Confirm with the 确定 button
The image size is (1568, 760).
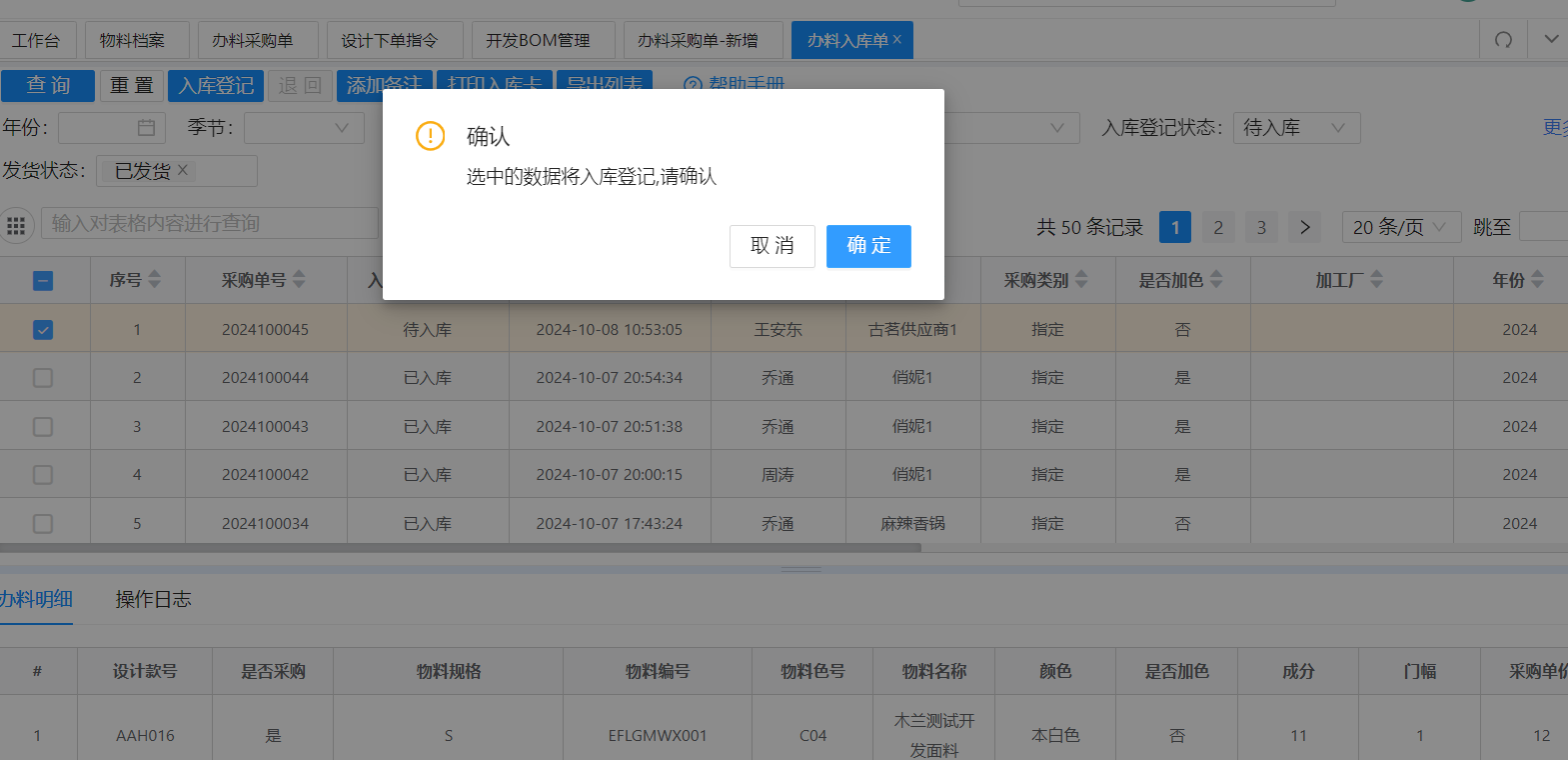click(867, 246)
